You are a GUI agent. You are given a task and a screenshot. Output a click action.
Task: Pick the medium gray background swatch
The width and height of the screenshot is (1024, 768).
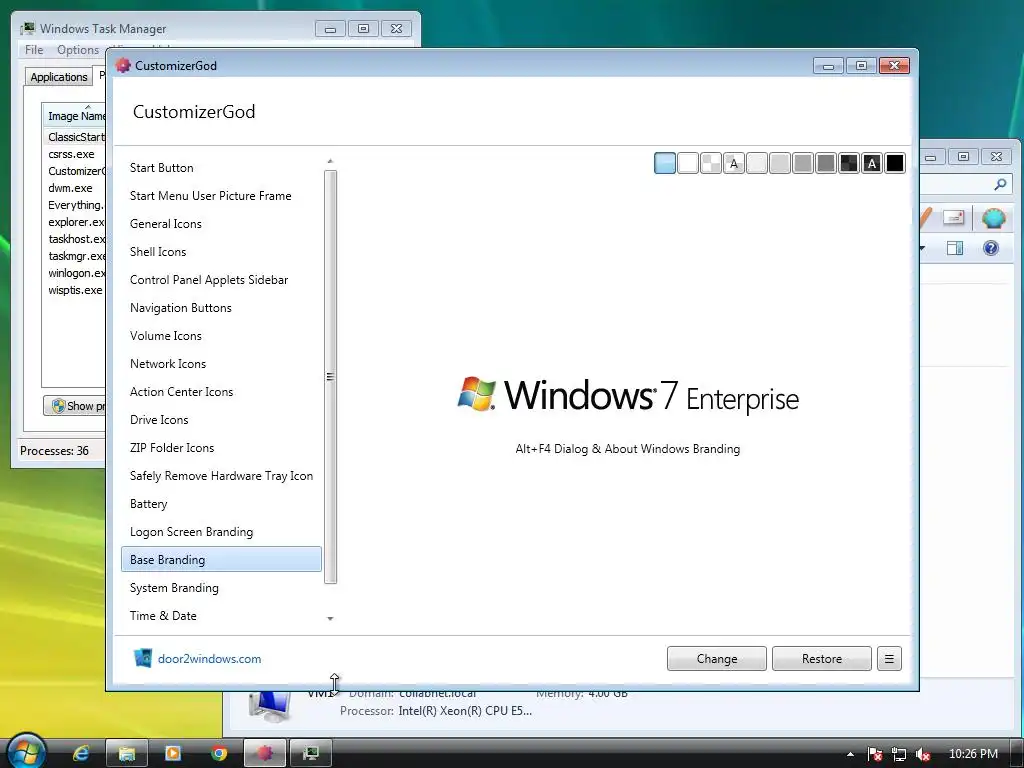(x=803, y=163)
